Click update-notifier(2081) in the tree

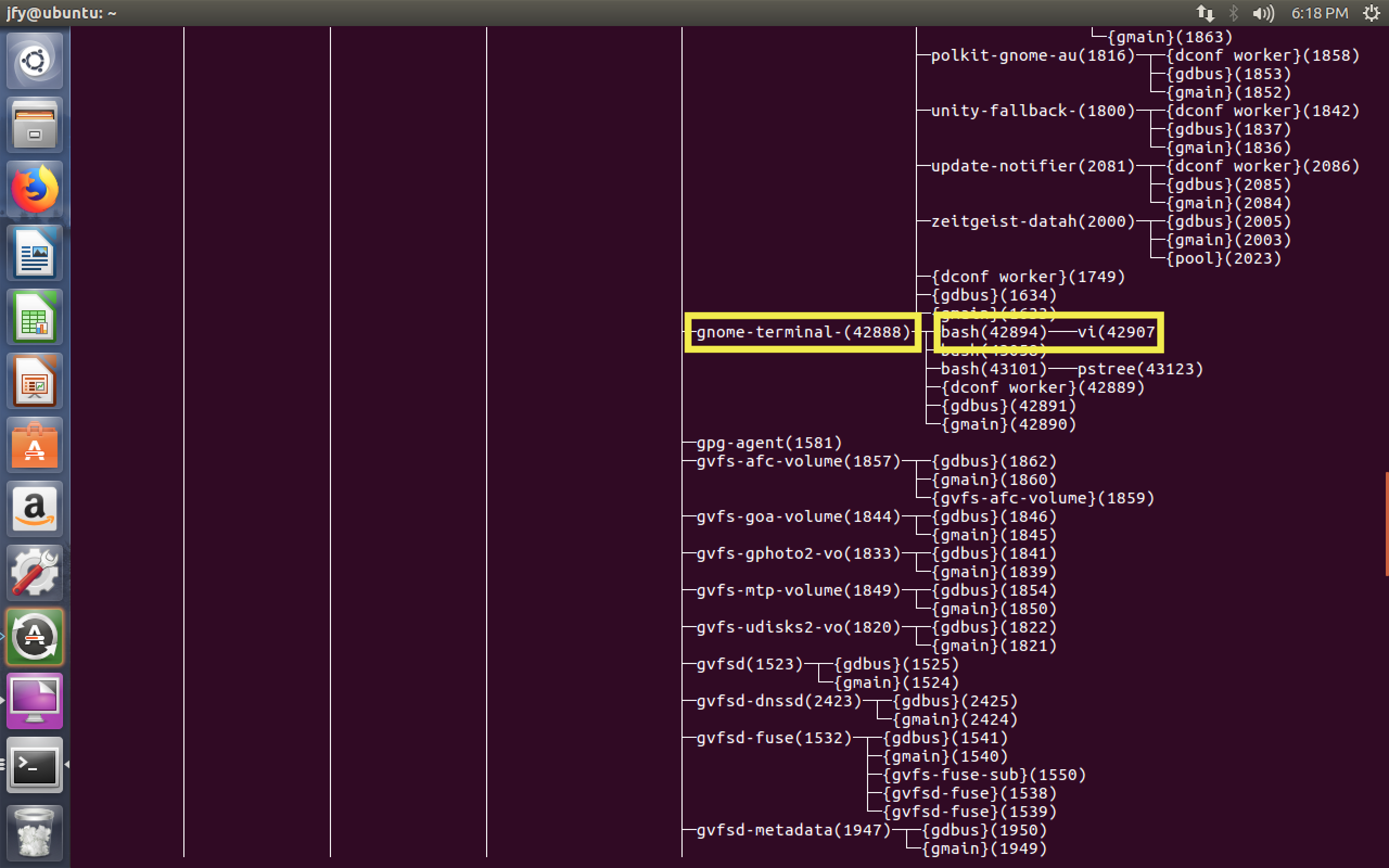(x=1033, y=166)
